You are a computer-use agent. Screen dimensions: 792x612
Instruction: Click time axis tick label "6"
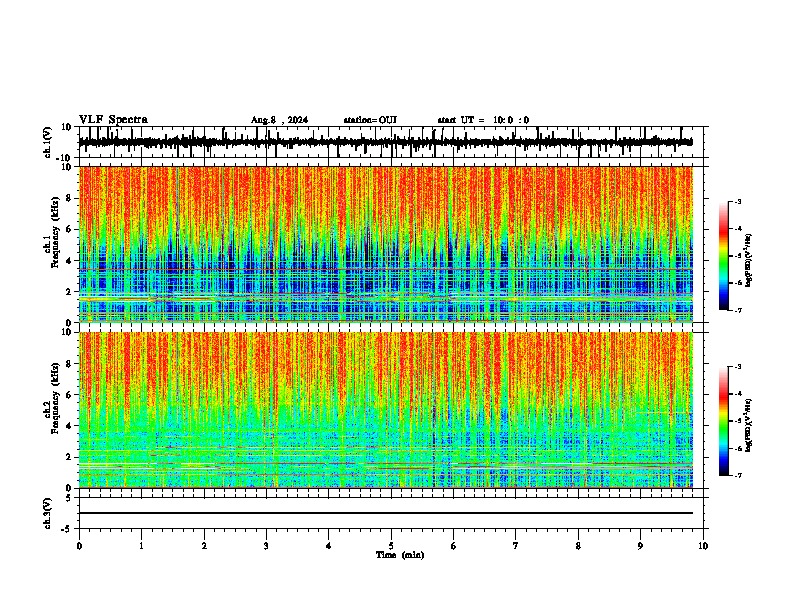pyautogui.click(x=454, y=546)
